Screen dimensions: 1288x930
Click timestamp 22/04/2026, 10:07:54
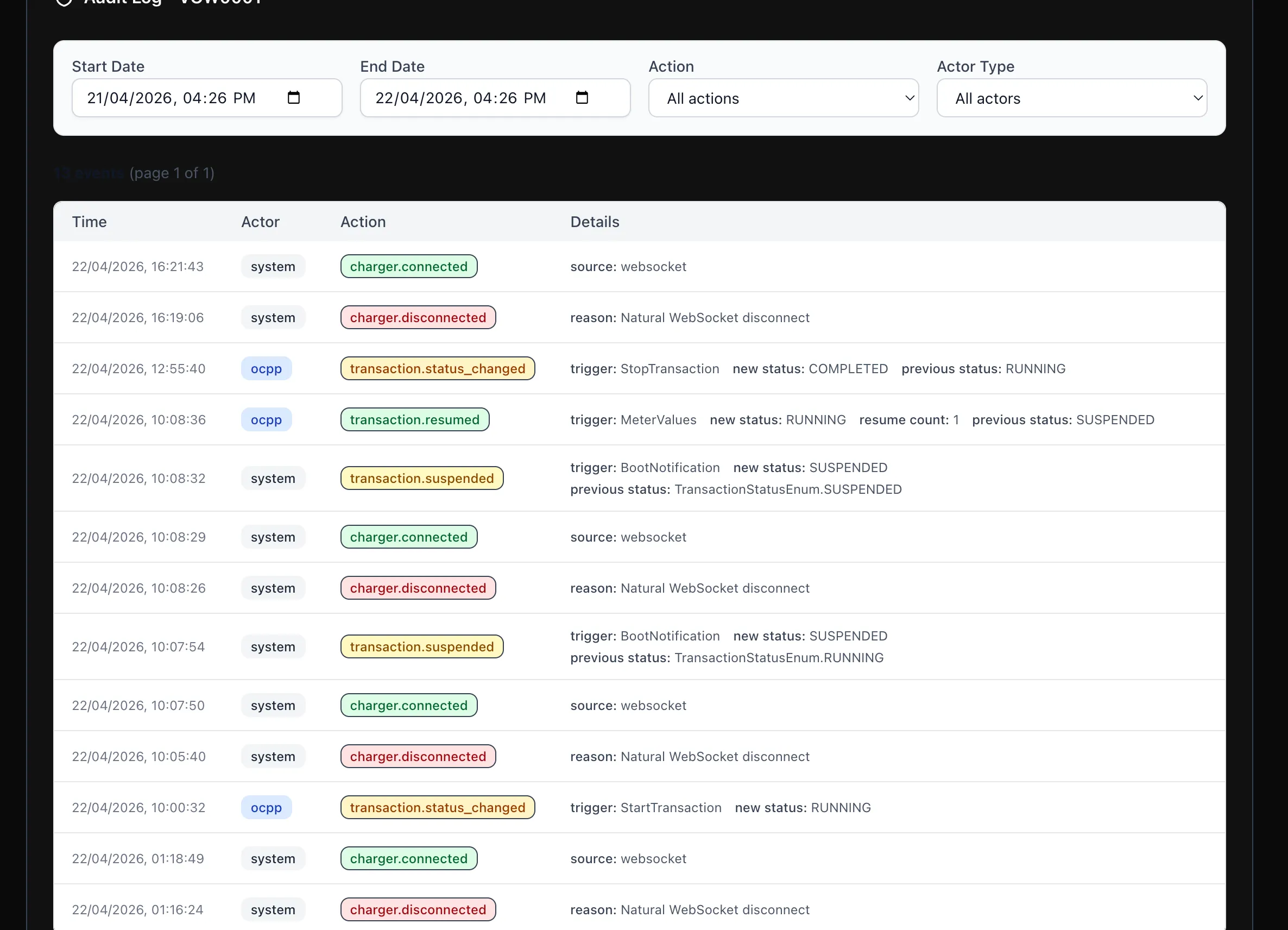pyautogui.click(x=138, y=646)
